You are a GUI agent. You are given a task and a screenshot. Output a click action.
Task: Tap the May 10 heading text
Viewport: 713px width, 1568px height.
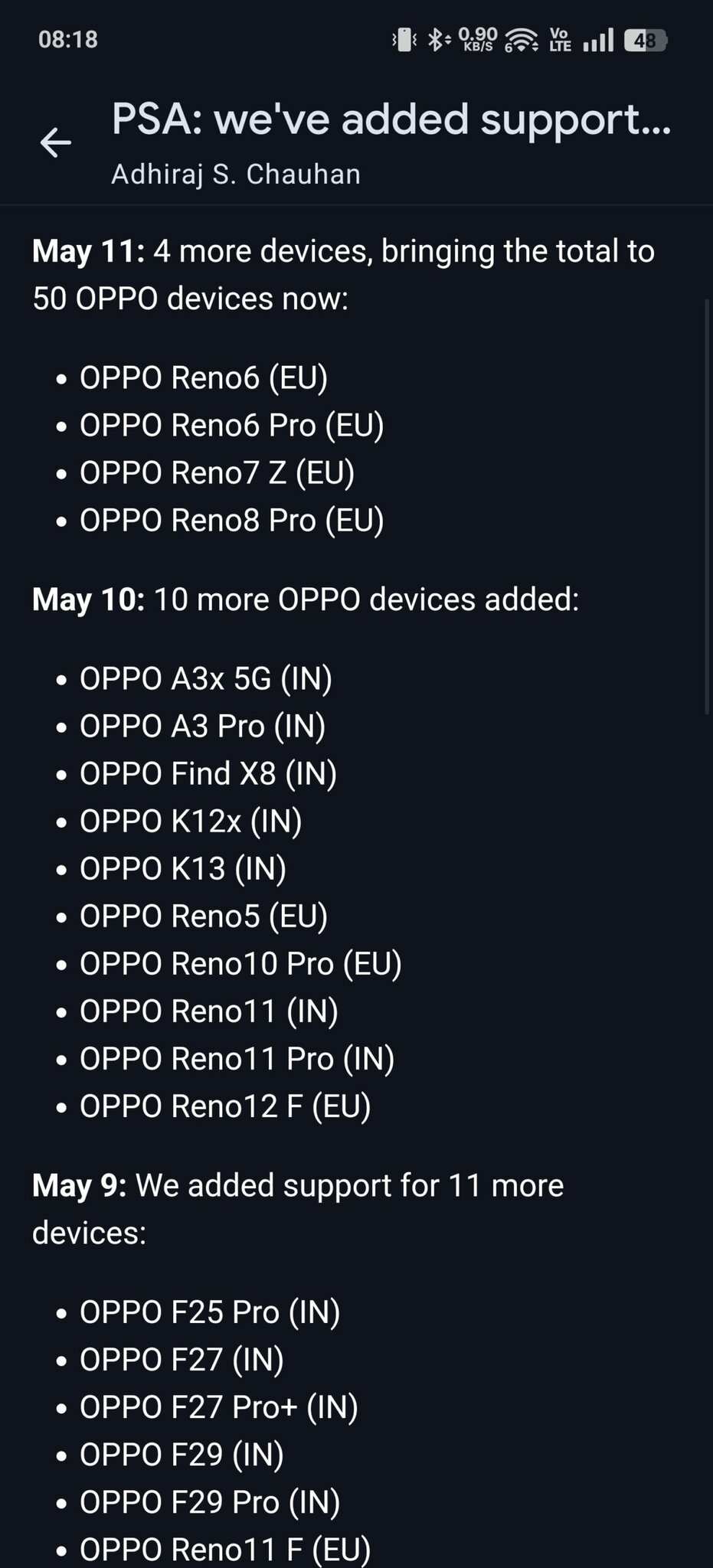point(89,599)
